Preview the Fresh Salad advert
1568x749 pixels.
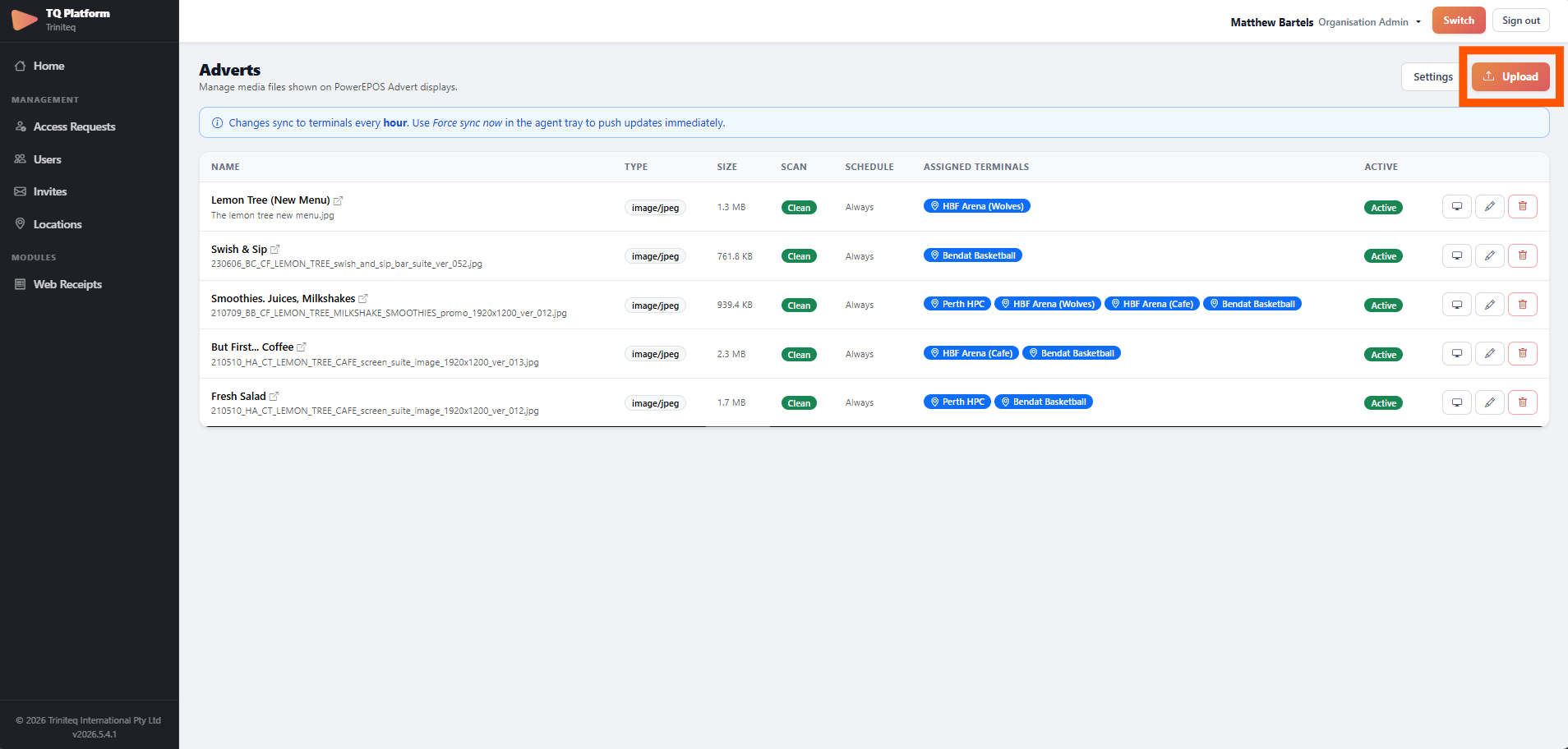tap(1456, 402)
